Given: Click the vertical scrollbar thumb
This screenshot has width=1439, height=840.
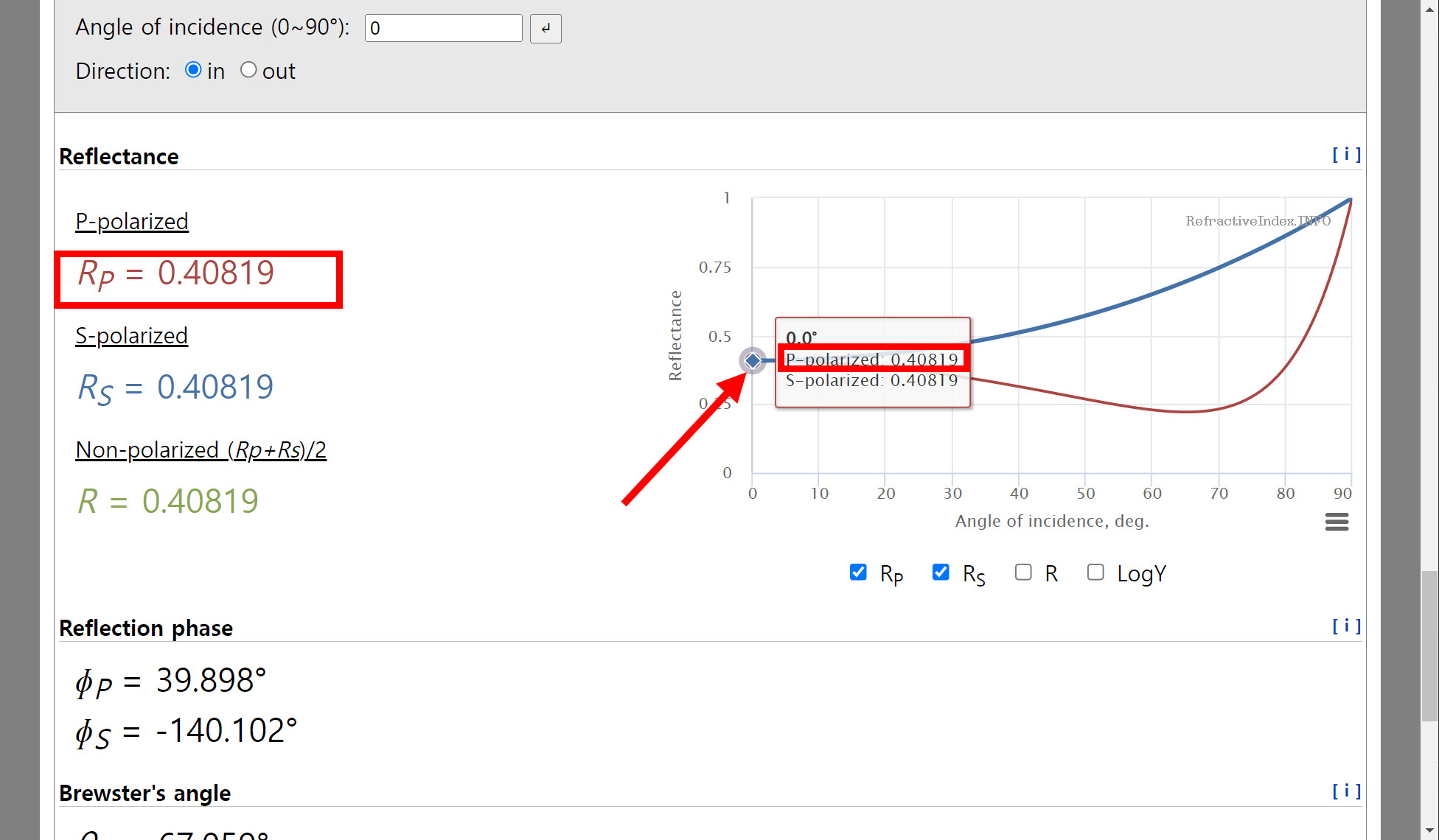Looking at the screenshot, I should (x=1429, y=645).
